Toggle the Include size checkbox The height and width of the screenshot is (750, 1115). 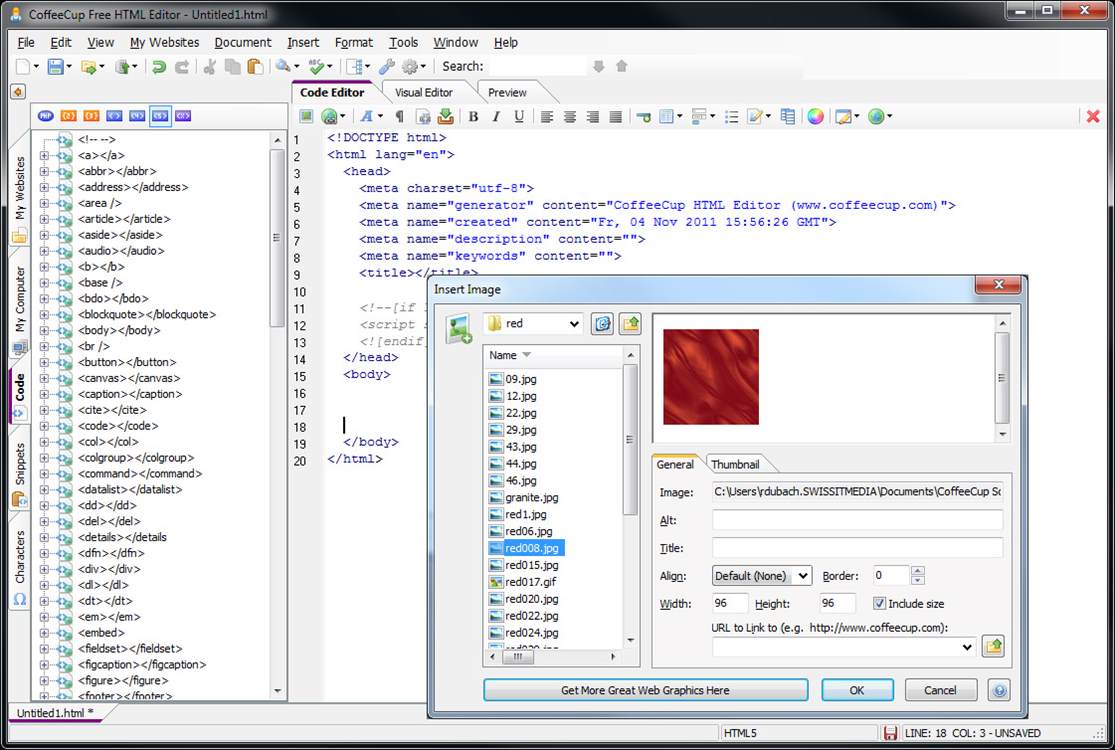[880, 604]
